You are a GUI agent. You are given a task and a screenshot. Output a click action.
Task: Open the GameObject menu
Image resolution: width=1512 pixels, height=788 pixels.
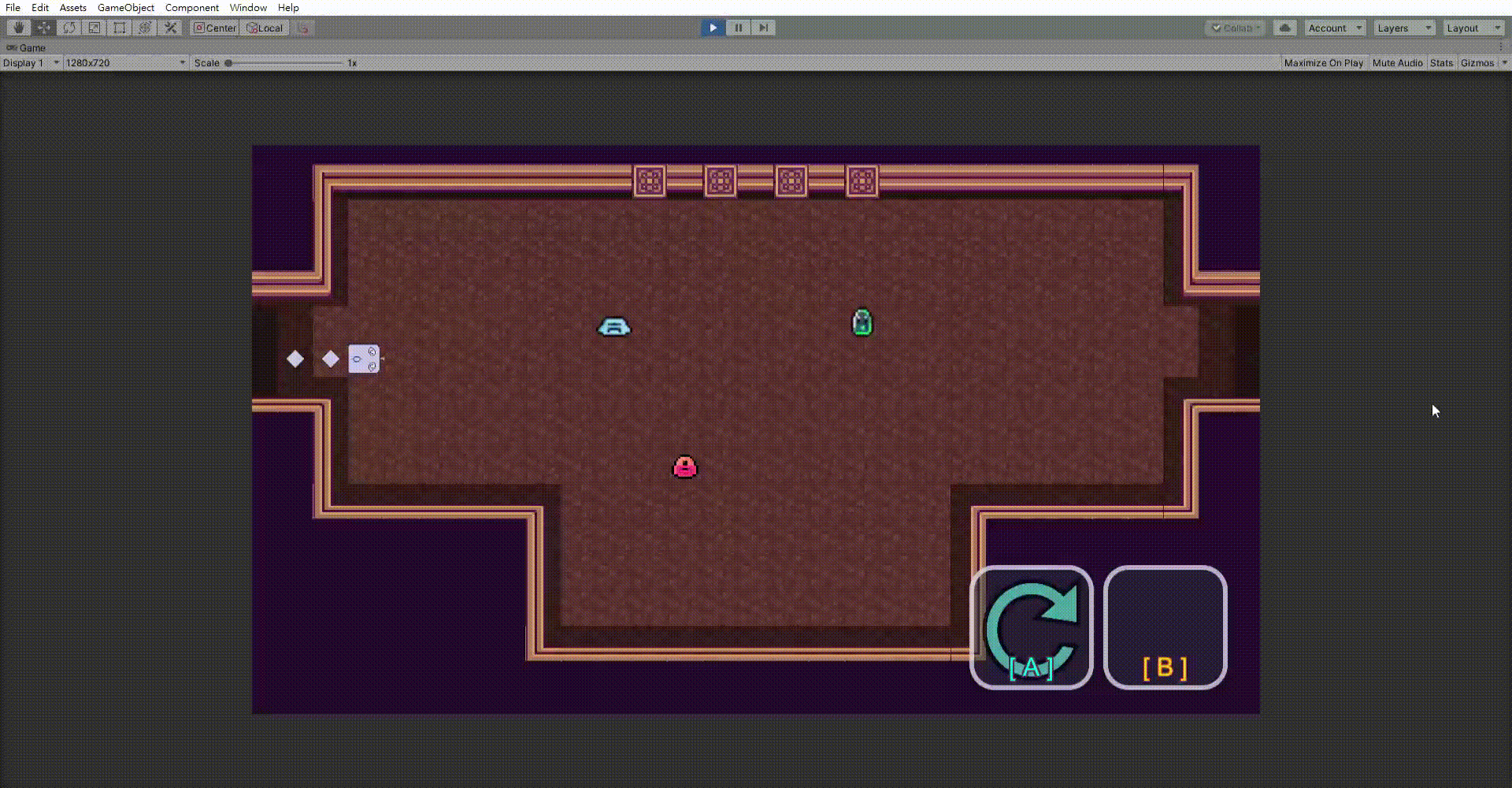(x=125, y=8)
